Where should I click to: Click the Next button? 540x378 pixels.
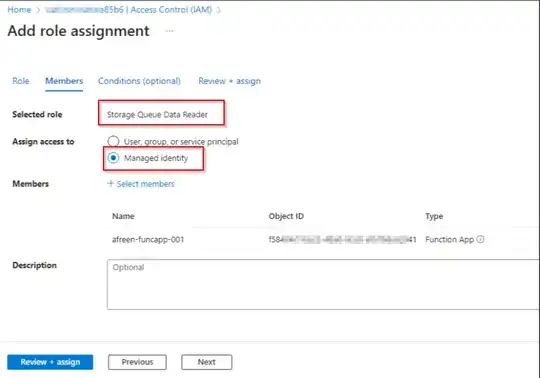207,362
